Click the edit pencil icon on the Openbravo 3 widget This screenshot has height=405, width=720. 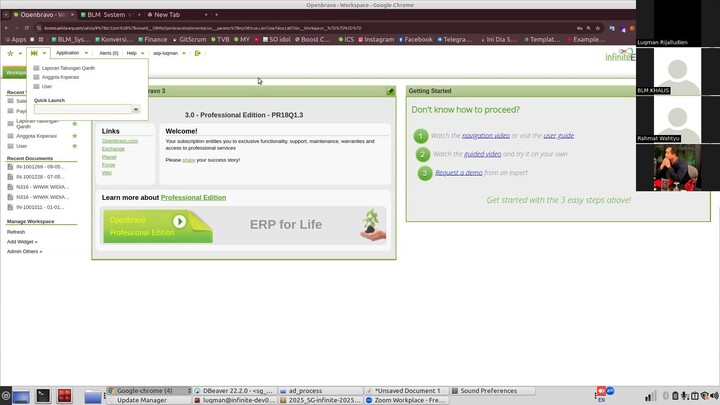pyautogui.click(x=390, y=91)
